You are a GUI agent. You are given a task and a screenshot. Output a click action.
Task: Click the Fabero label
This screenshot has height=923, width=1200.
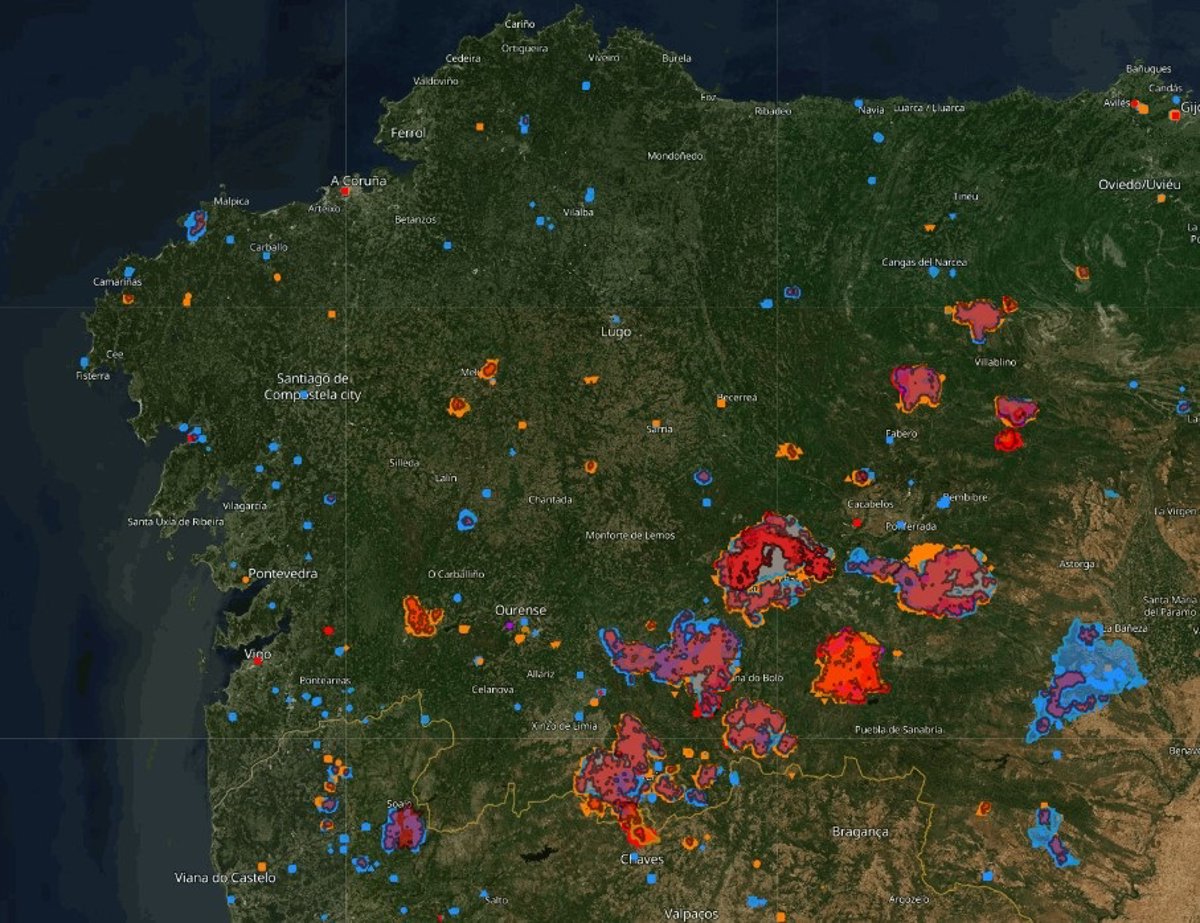coord(900,434)
